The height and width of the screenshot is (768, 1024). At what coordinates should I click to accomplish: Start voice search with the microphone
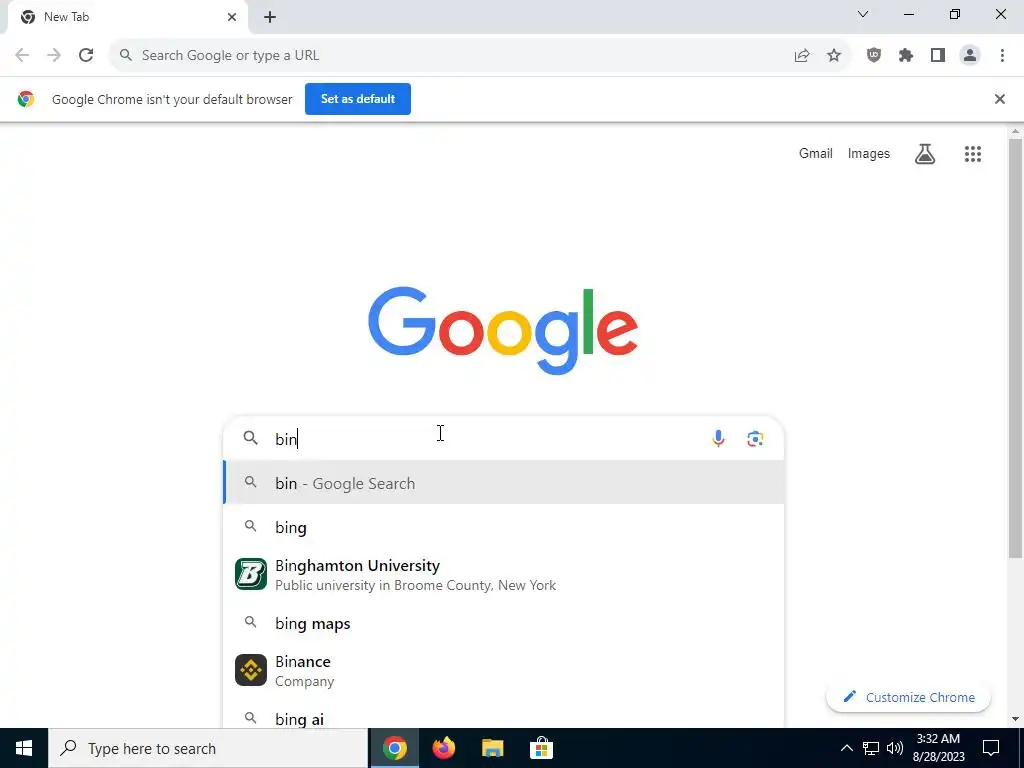tap(718, 439)
